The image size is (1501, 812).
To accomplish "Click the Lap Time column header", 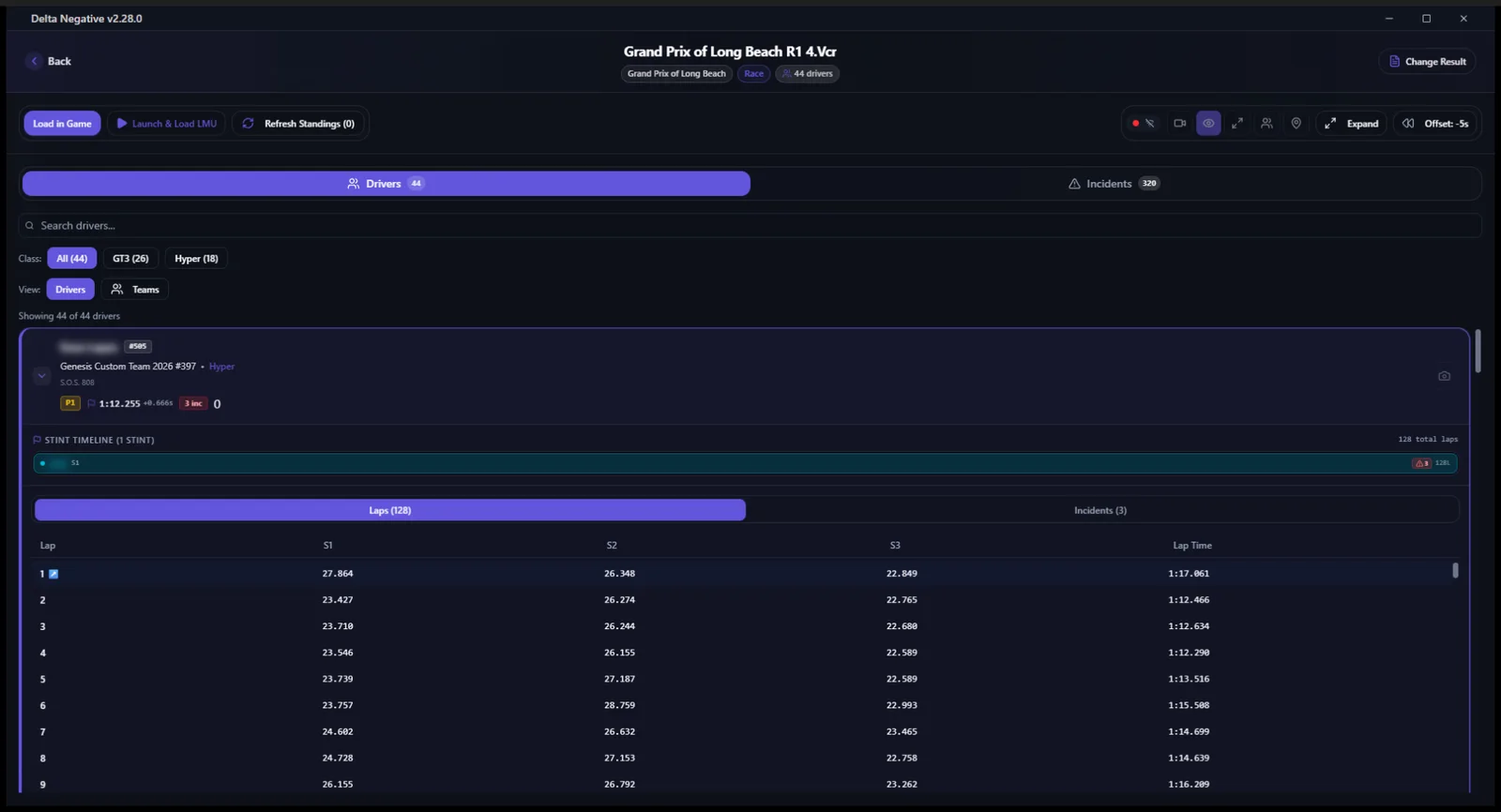I will [1192, 546].
